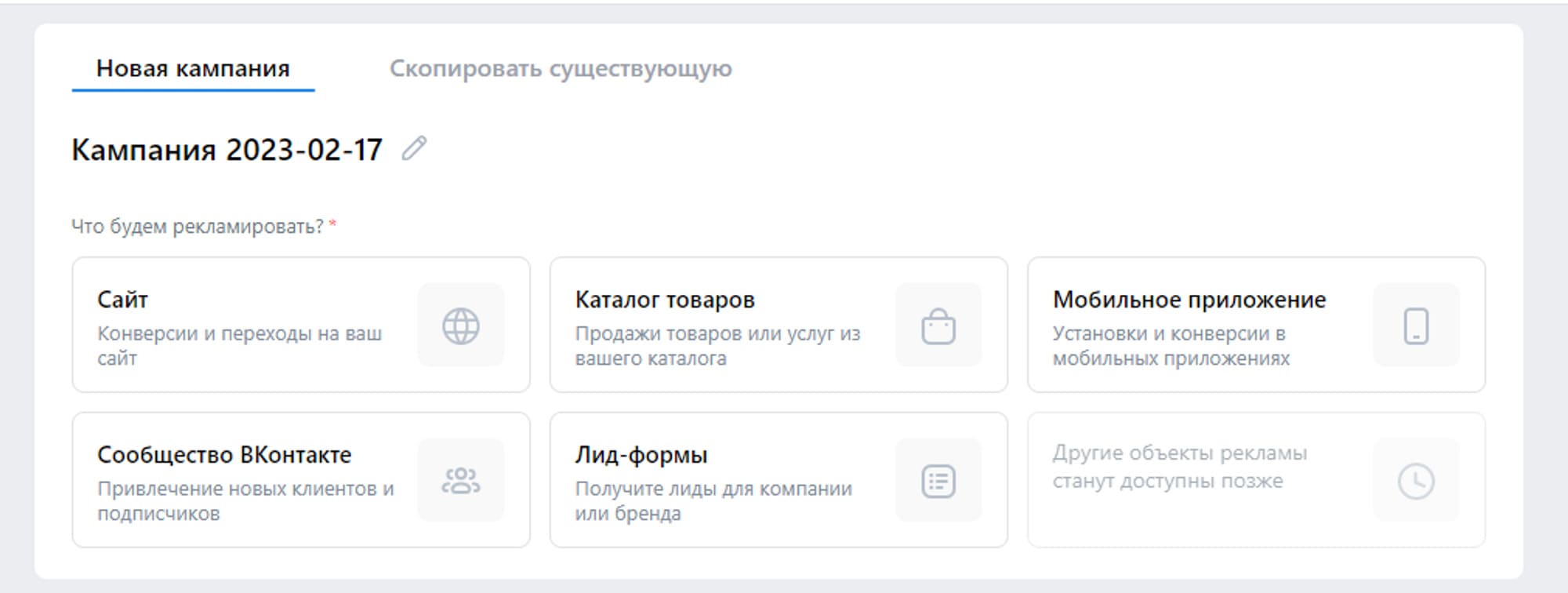Choose the Каталог товаров heading

664,300
